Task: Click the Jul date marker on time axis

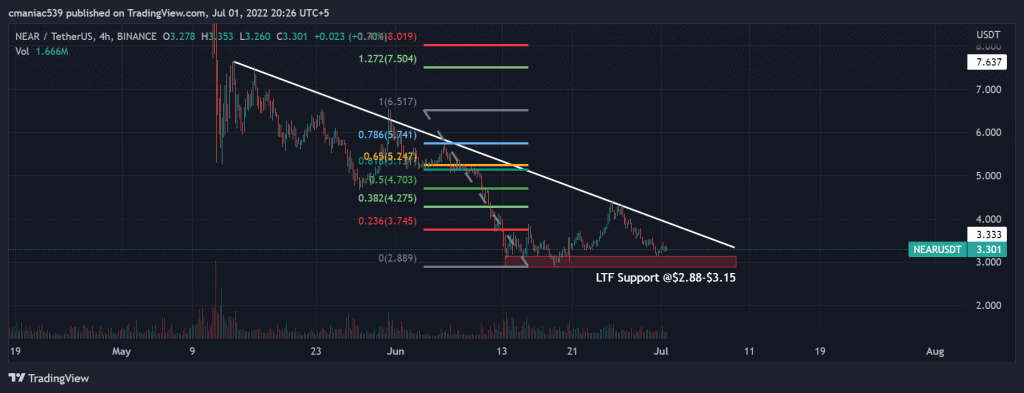Action: coord(662,351)
